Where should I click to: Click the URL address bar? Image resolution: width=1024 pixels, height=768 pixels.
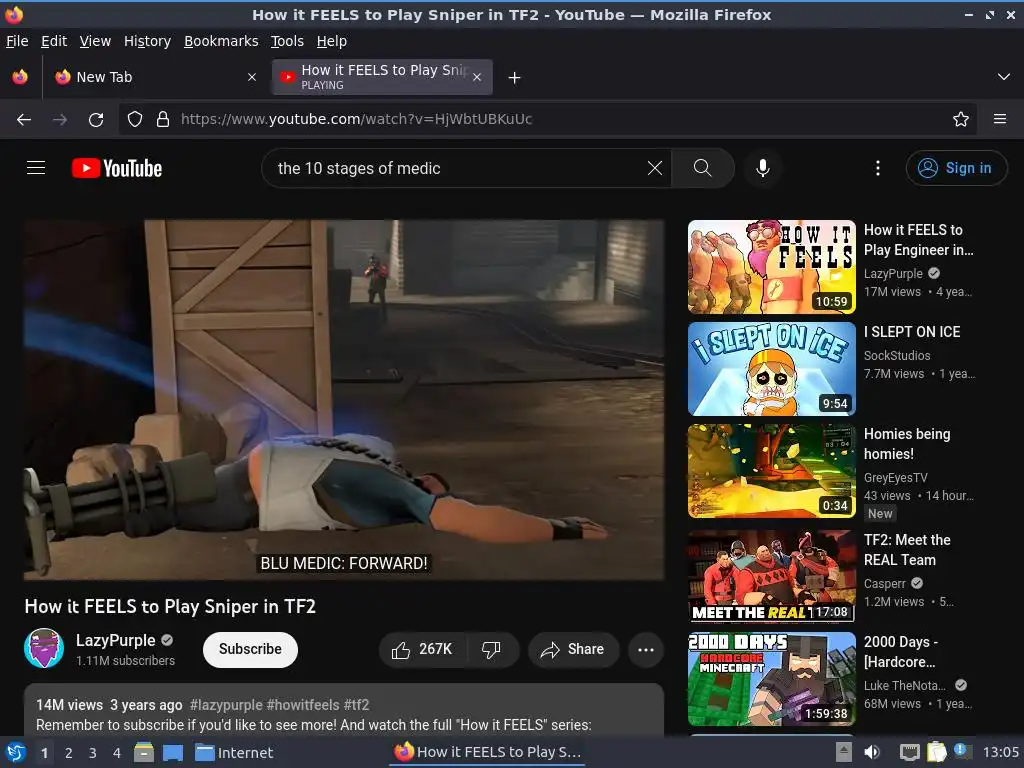[549, 119]
